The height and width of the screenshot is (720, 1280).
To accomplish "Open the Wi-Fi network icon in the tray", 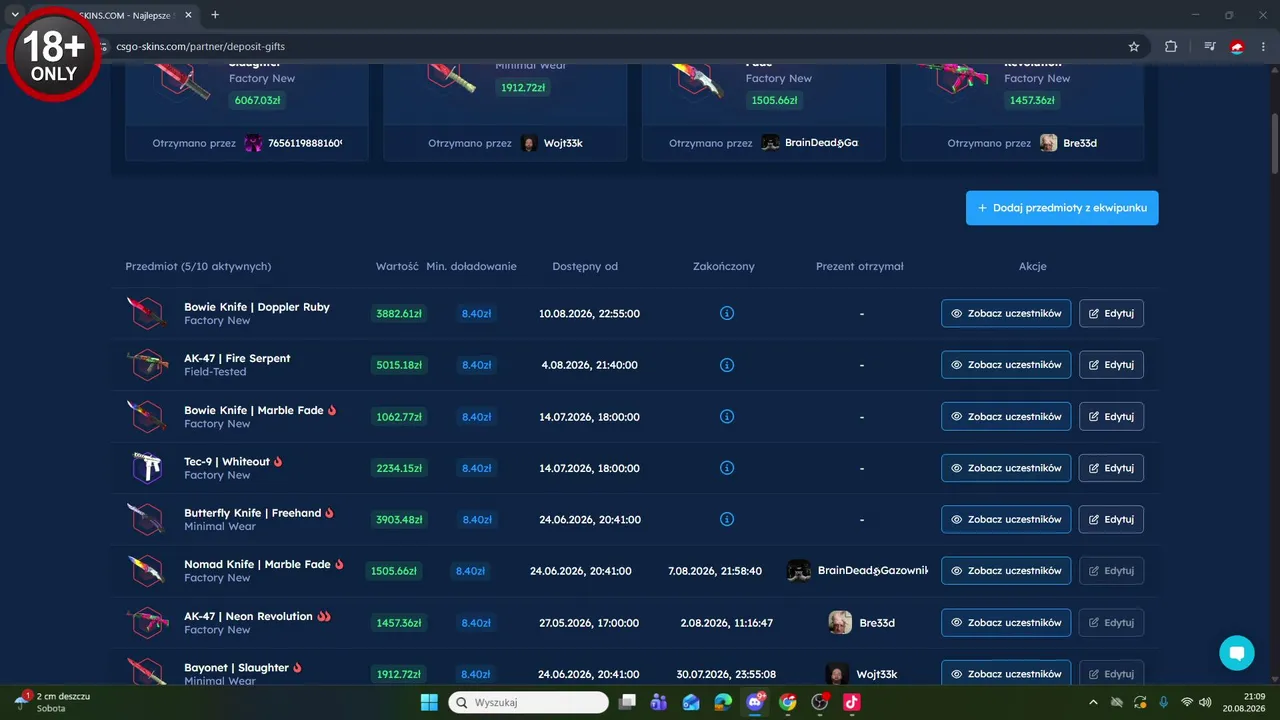I will point(1187,702).
